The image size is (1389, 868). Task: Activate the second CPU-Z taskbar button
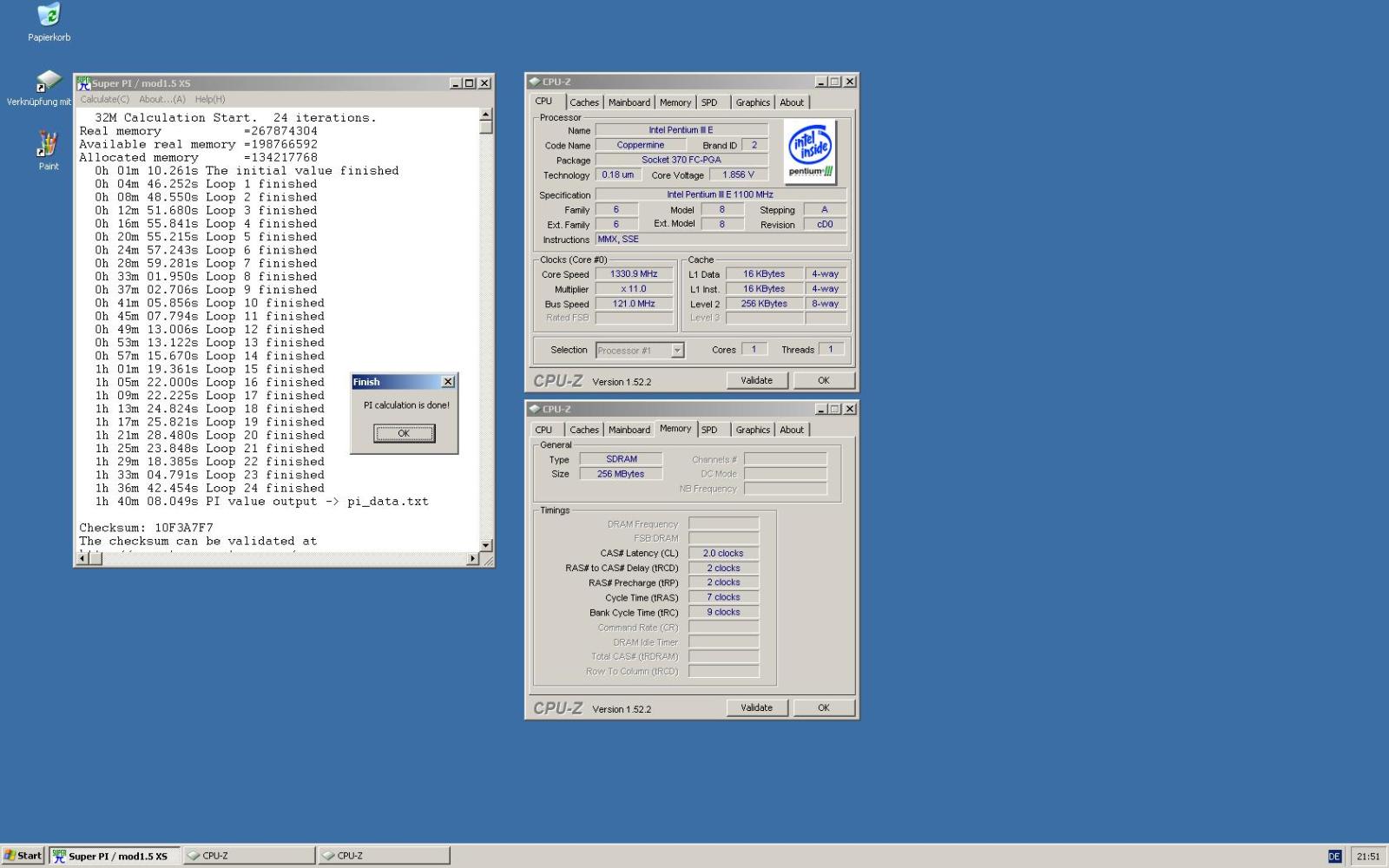(x=385, y=856)
